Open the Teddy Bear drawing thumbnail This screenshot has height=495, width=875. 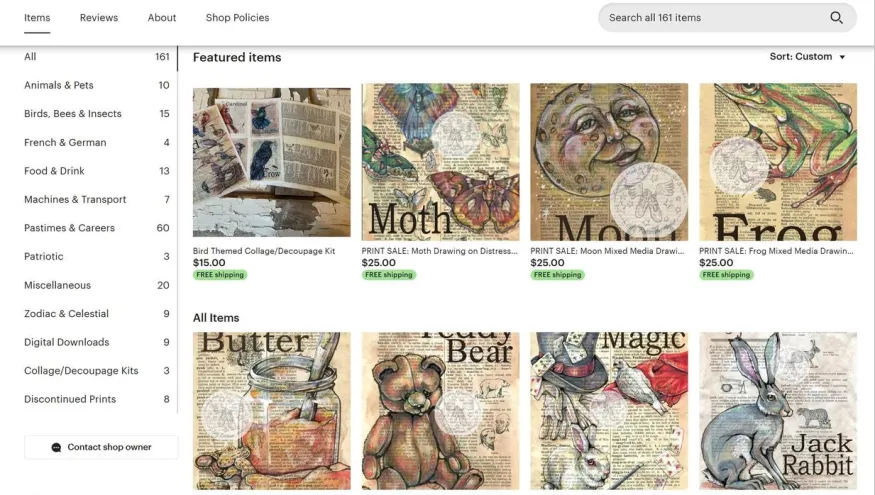pyautogui.click(x=440, y=411)
